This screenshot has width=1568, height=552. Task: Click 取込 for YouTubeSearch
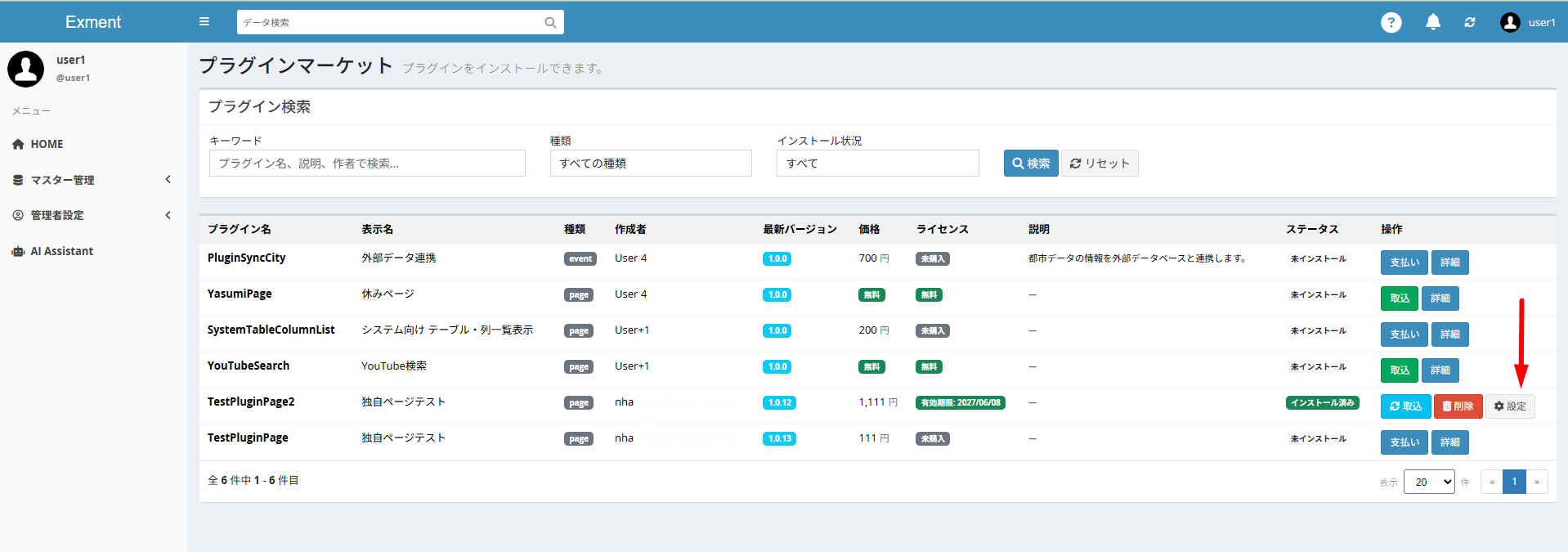click(x=1400, y=370)
